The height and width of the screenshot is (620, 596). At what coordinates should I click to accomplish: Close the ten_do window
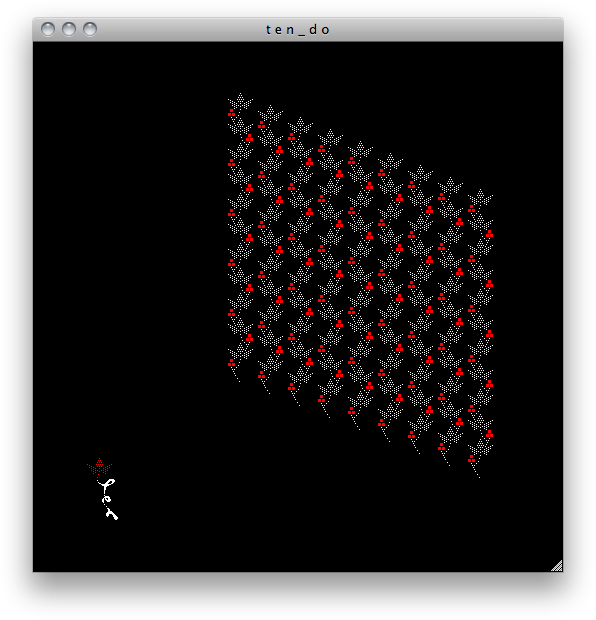48,29
